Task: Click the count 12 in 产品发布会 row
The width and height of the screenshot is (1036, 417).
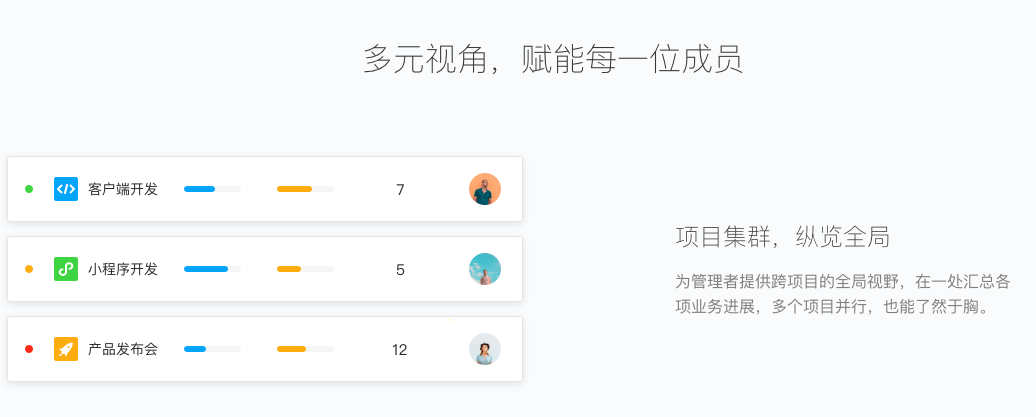Action: pyautogui.click(x=400, y=350)
